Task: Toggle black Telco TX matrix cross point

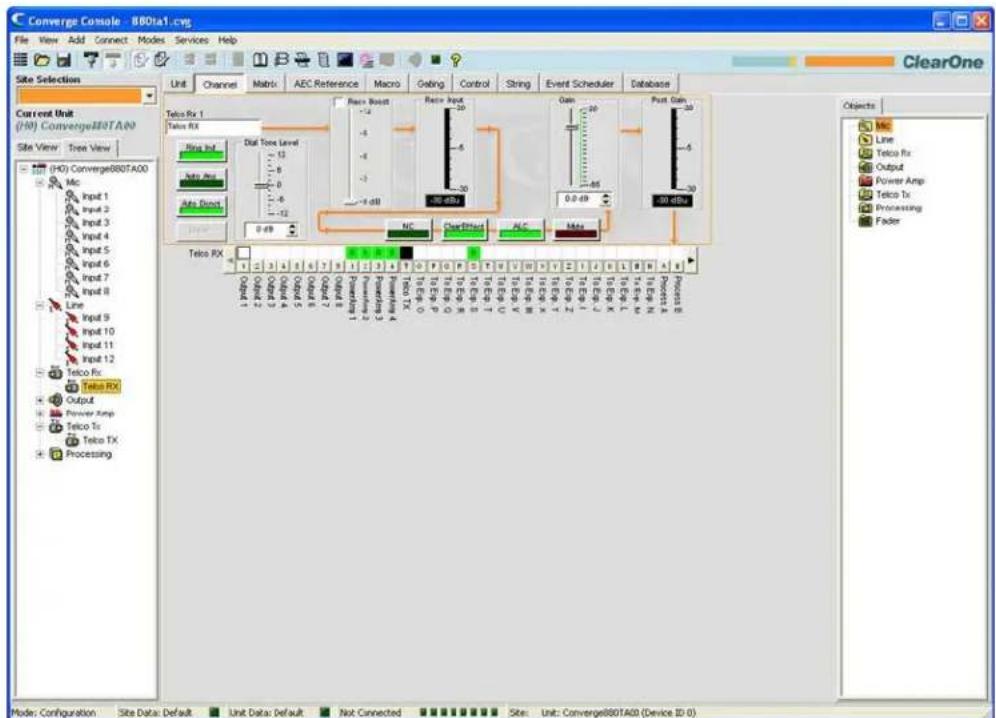Action: click(406, 253)
